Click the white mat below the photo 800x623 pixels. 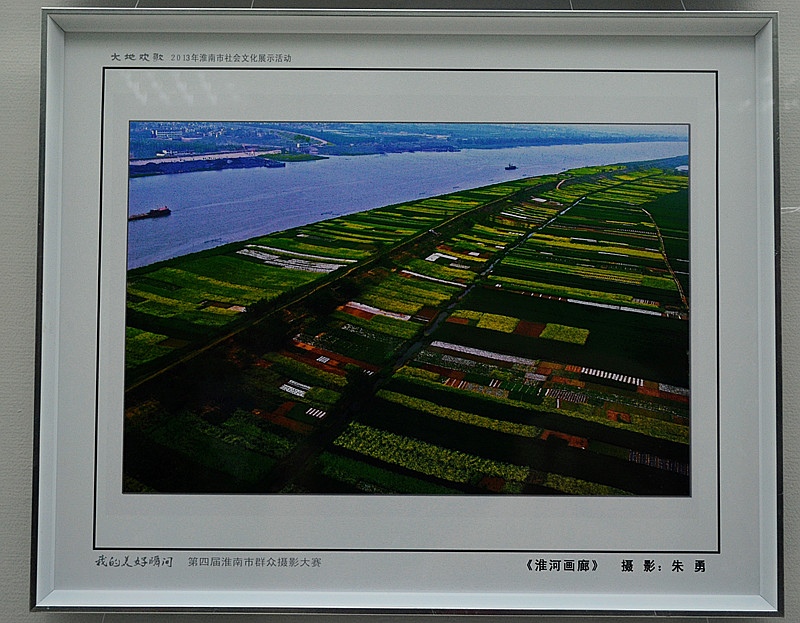pyautogui.click(x=408, y=520)
